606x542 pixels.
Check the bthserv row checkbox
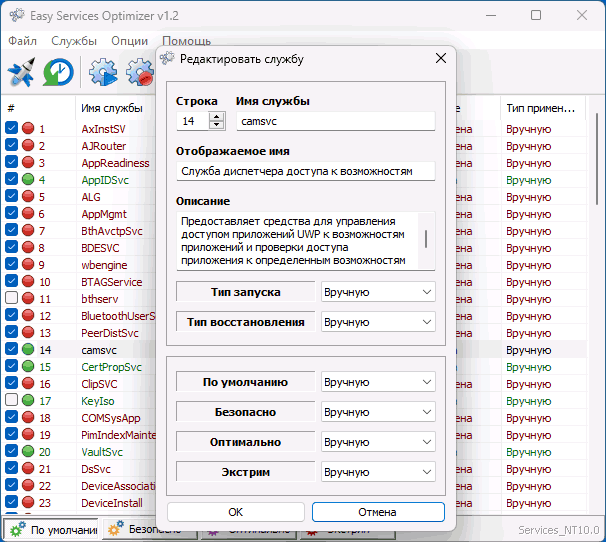(12, 298)
